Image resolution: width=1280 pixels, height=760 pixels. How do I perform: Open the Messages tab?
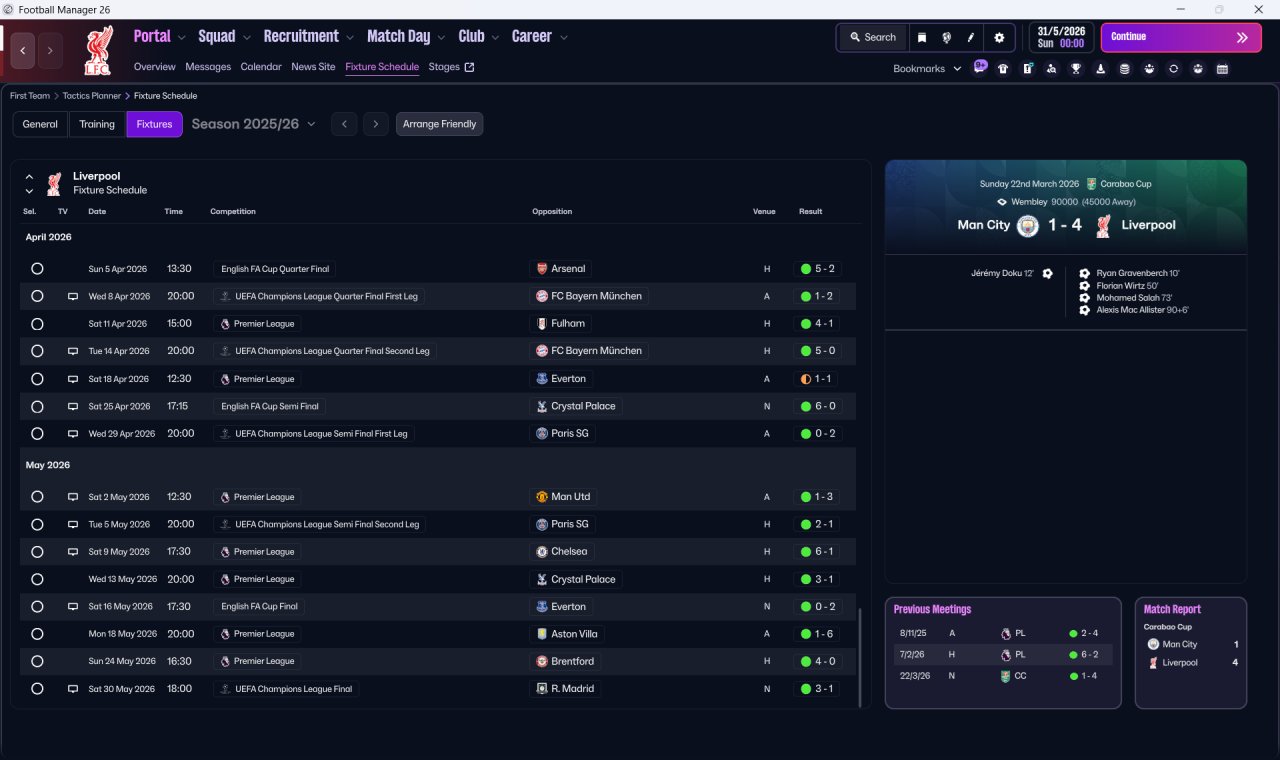tap(208, 67)
